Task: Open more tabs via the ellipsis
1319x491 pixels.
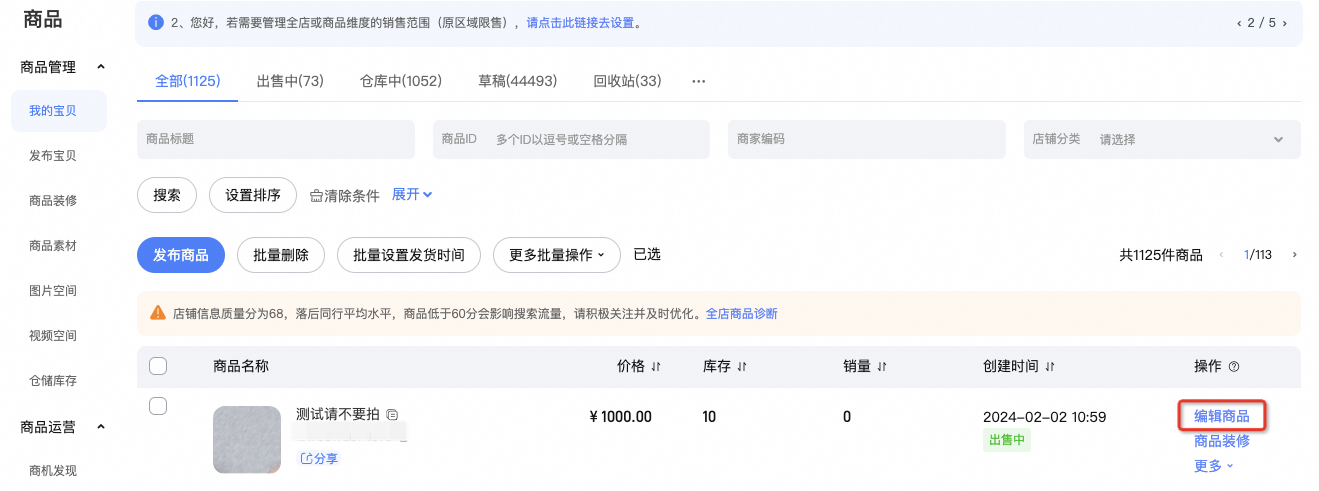Action: pos(699,81)
